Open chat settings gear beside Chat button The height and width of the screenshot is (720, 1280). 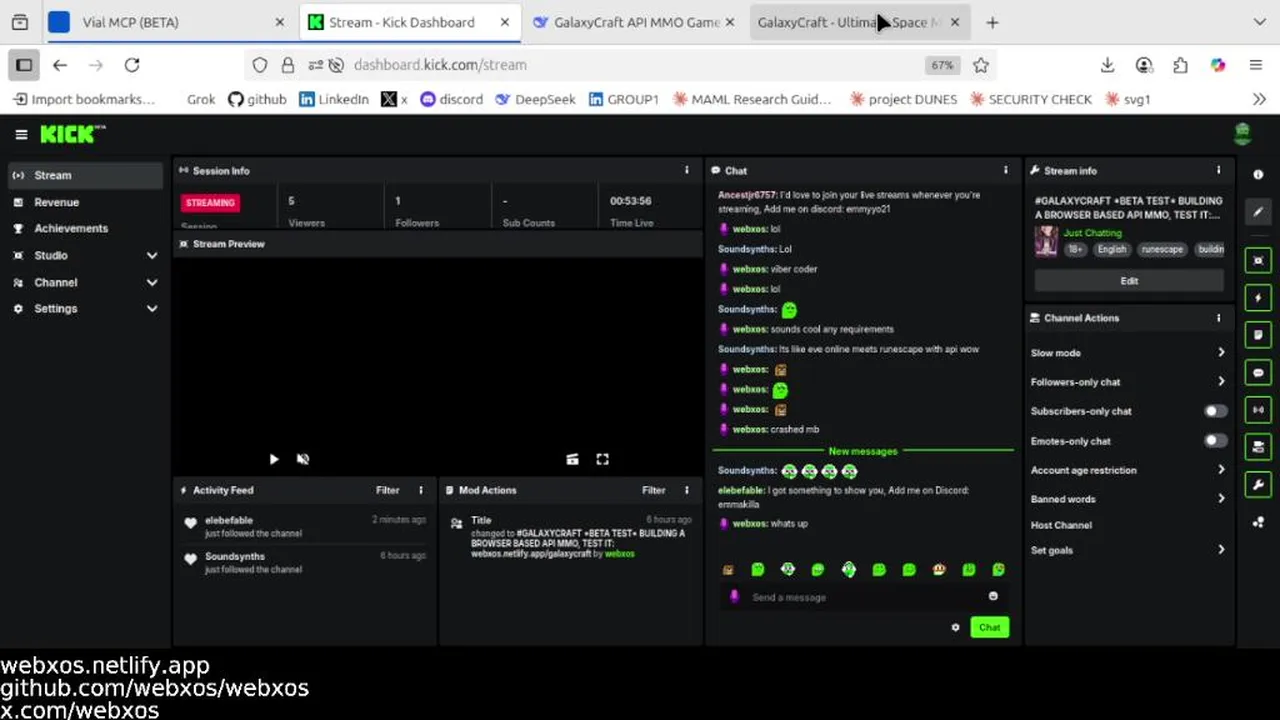point(955,627)
